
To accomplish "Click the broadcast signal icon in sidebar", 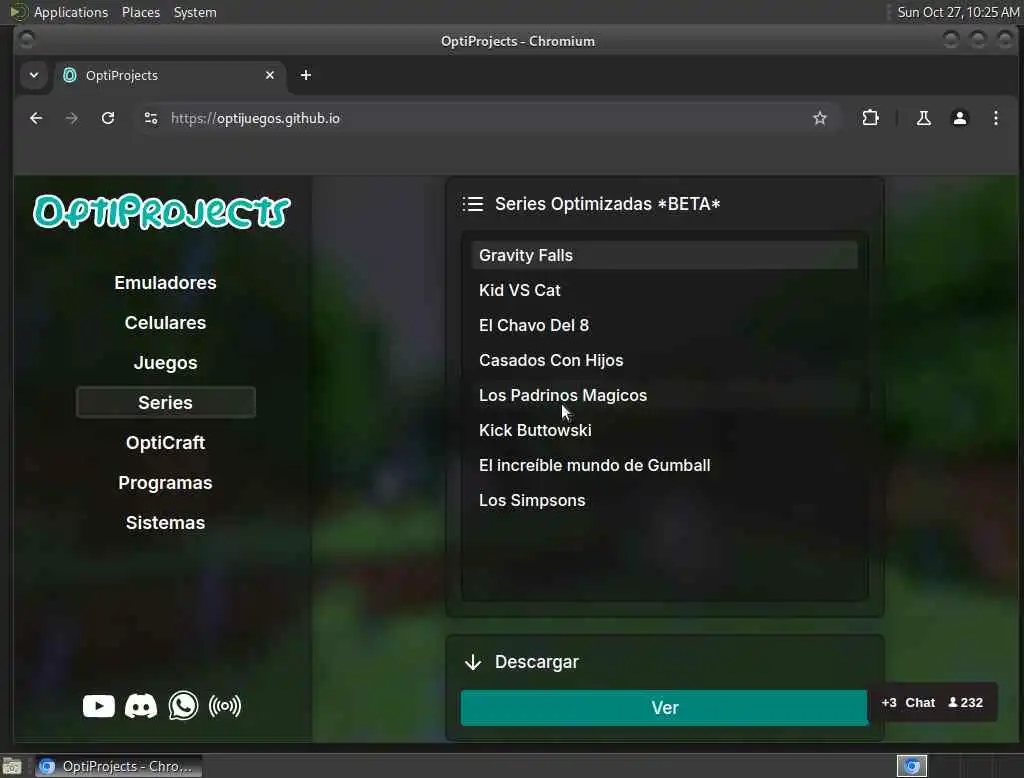I will coord(225,706).
